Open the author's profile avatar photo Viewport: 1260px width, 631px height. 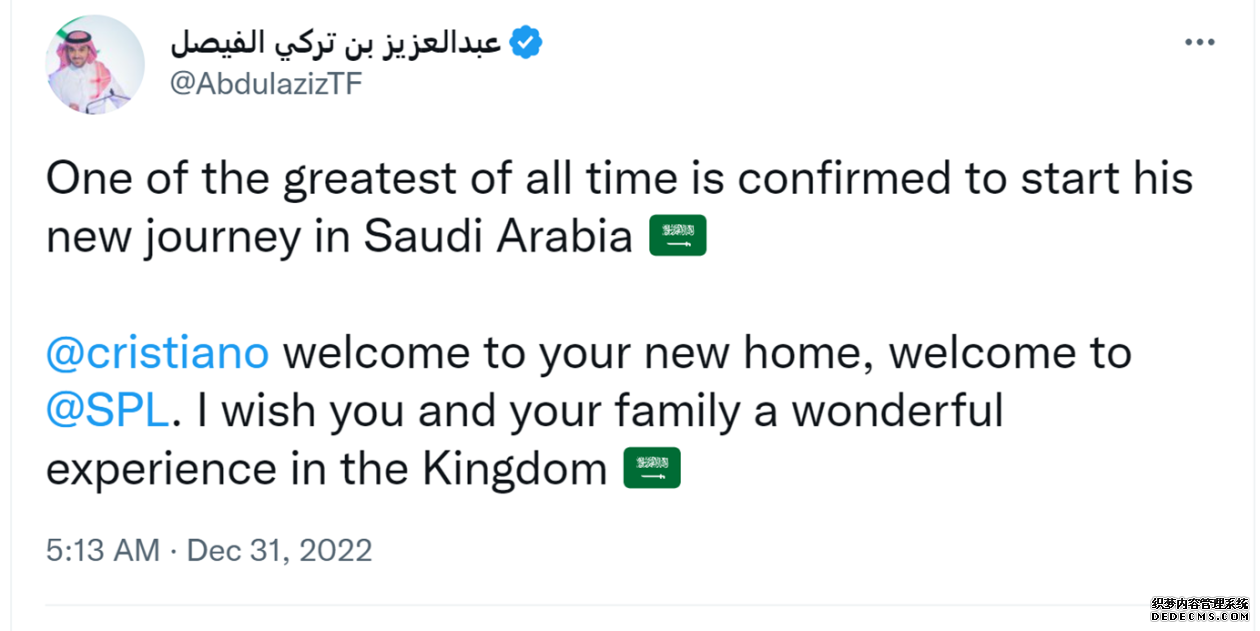coord(95,65)
